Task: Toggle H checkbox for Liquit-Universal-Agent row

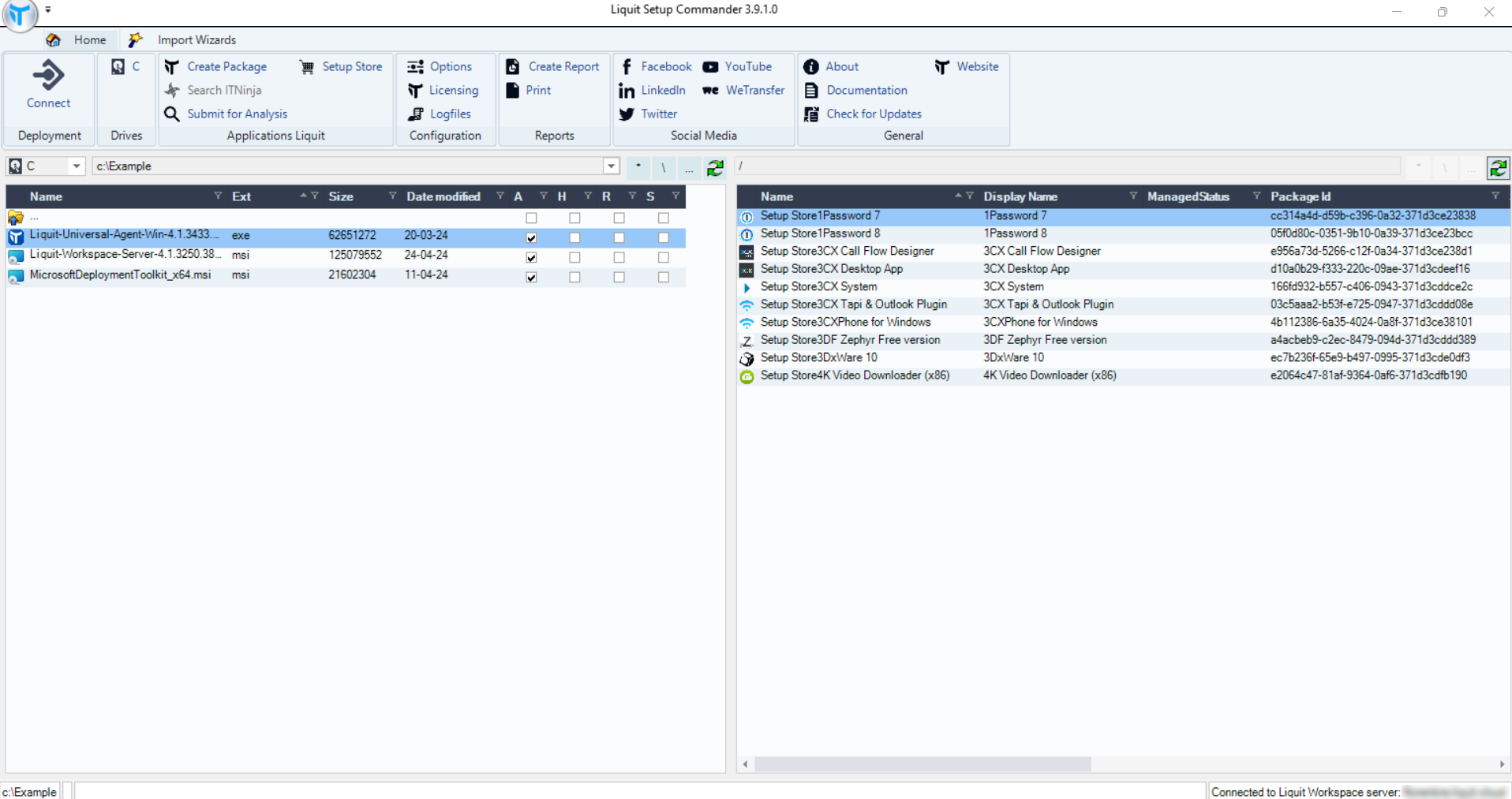Action: [x=574, y=237]
